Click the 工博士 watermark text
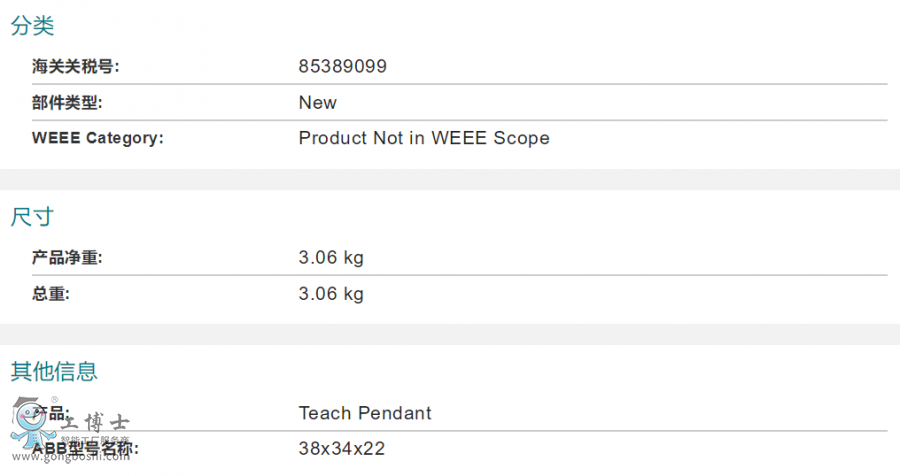900x476 pixels. (95, 423)
